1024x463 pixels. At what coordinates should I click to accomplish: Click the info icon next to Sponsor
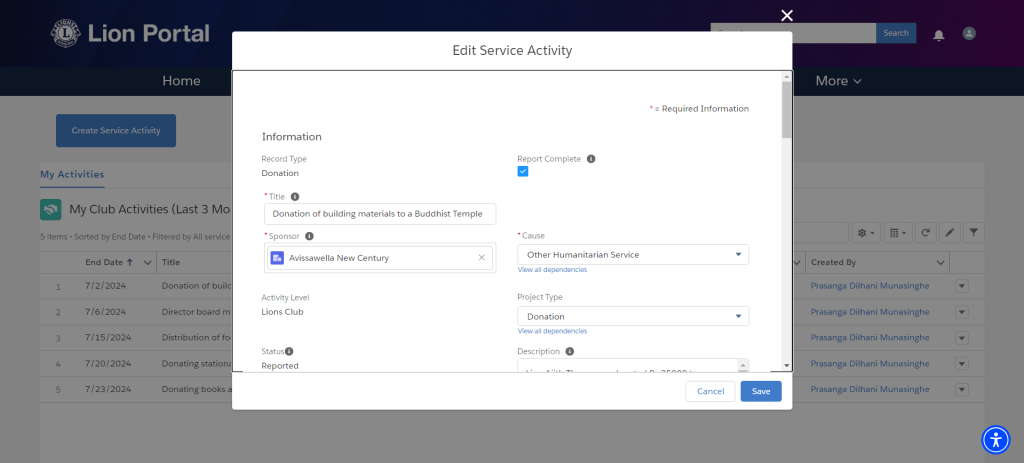tap(310, 236)
